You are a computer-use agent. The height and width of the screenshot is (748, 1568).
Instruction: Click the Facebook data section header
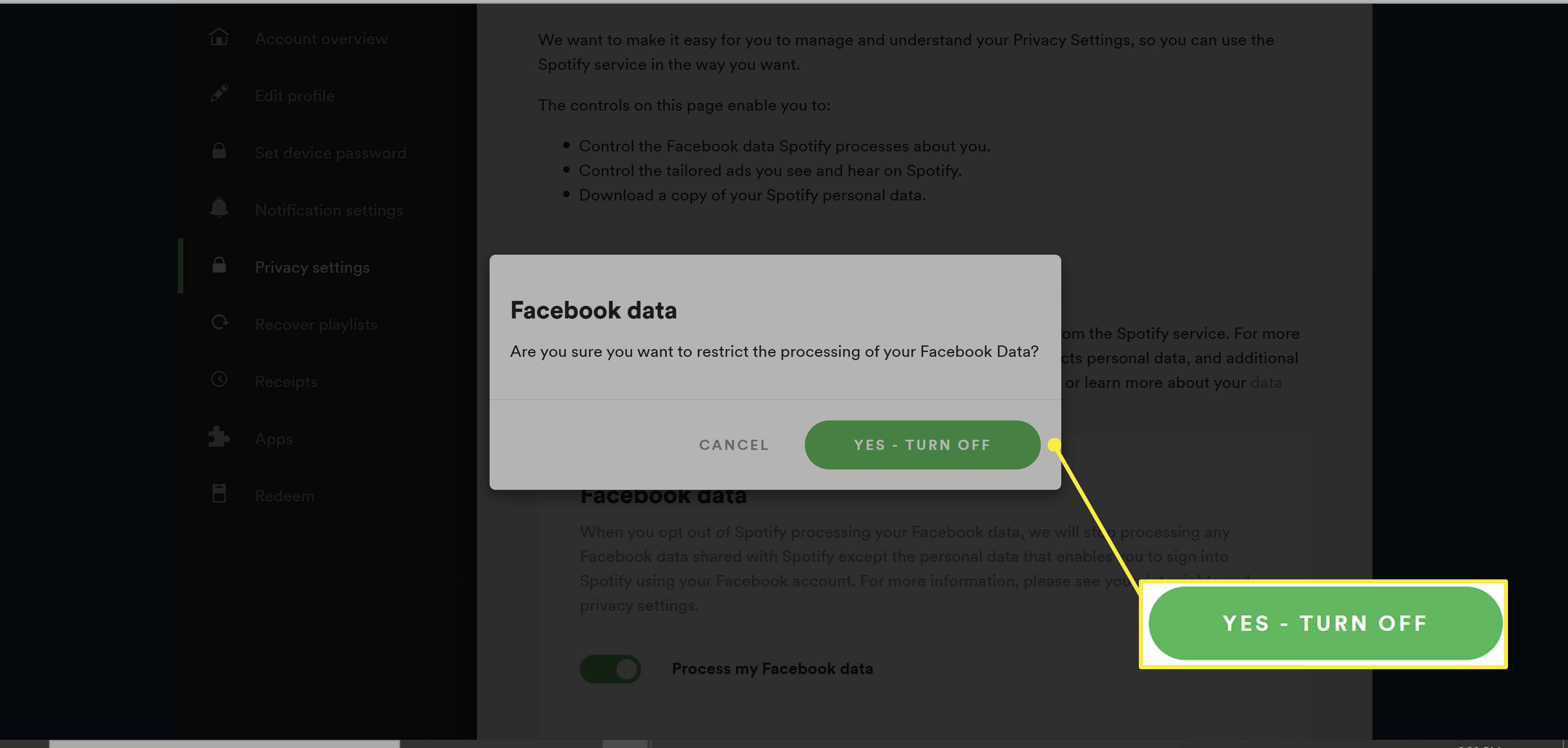[x=663, y=496]
